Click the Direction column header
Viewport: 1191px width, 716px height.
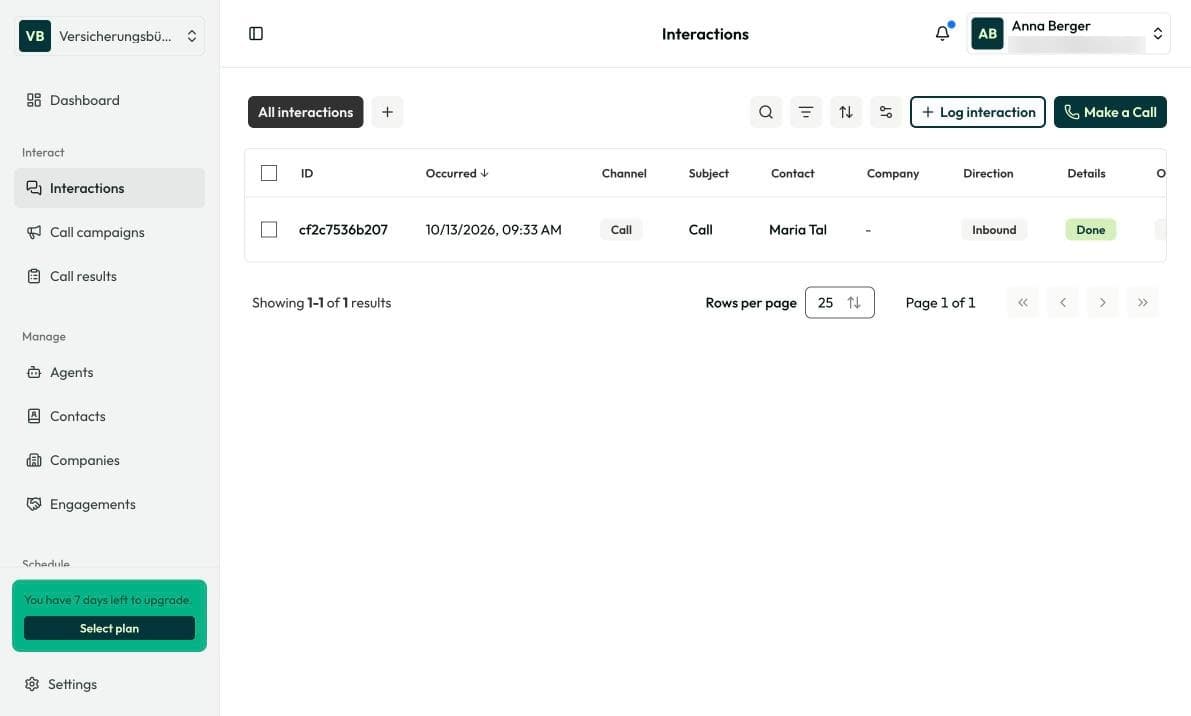coord(988,173)
